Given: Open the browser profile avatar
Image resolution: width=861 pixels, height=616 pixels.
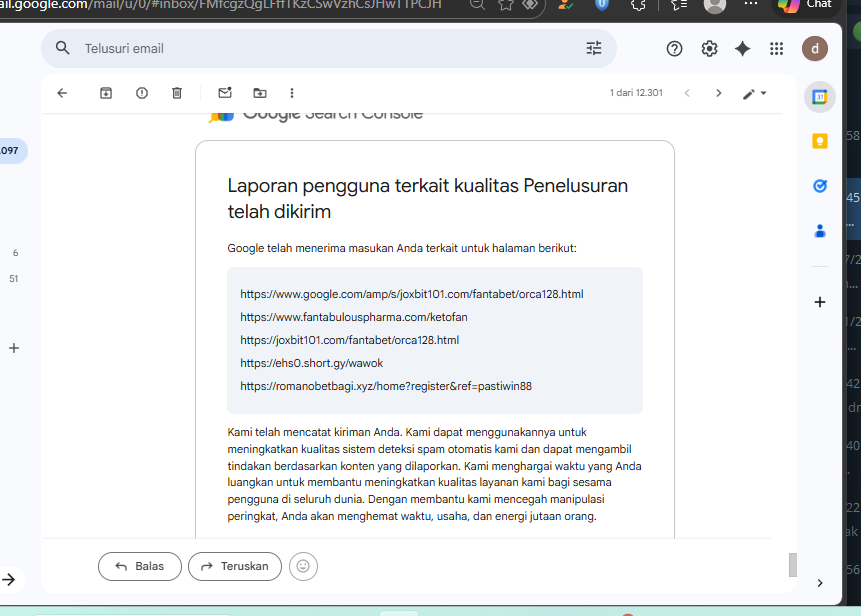Looking at the screenshot, I should (714, 5).
